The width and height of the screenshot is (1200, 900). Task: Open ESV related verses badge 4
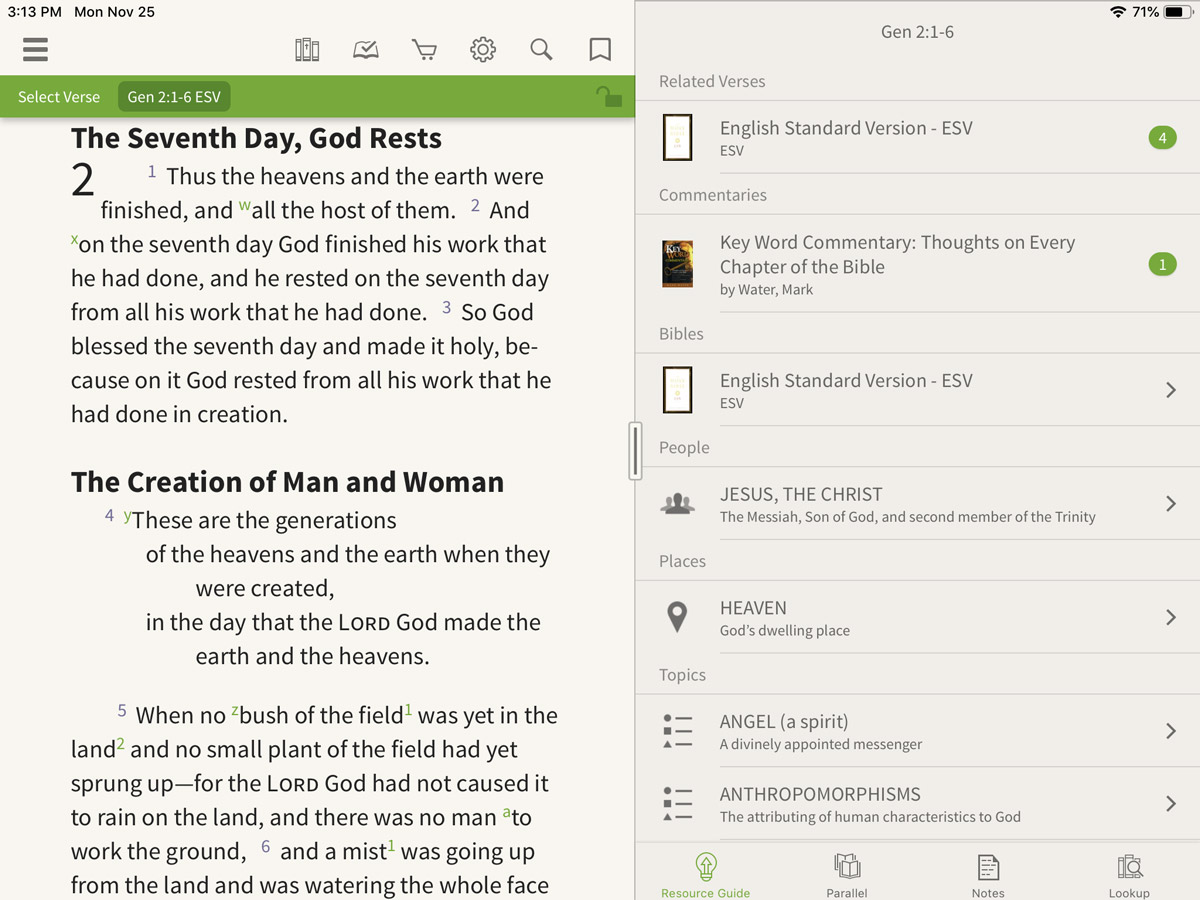(x=1162, y=138)
